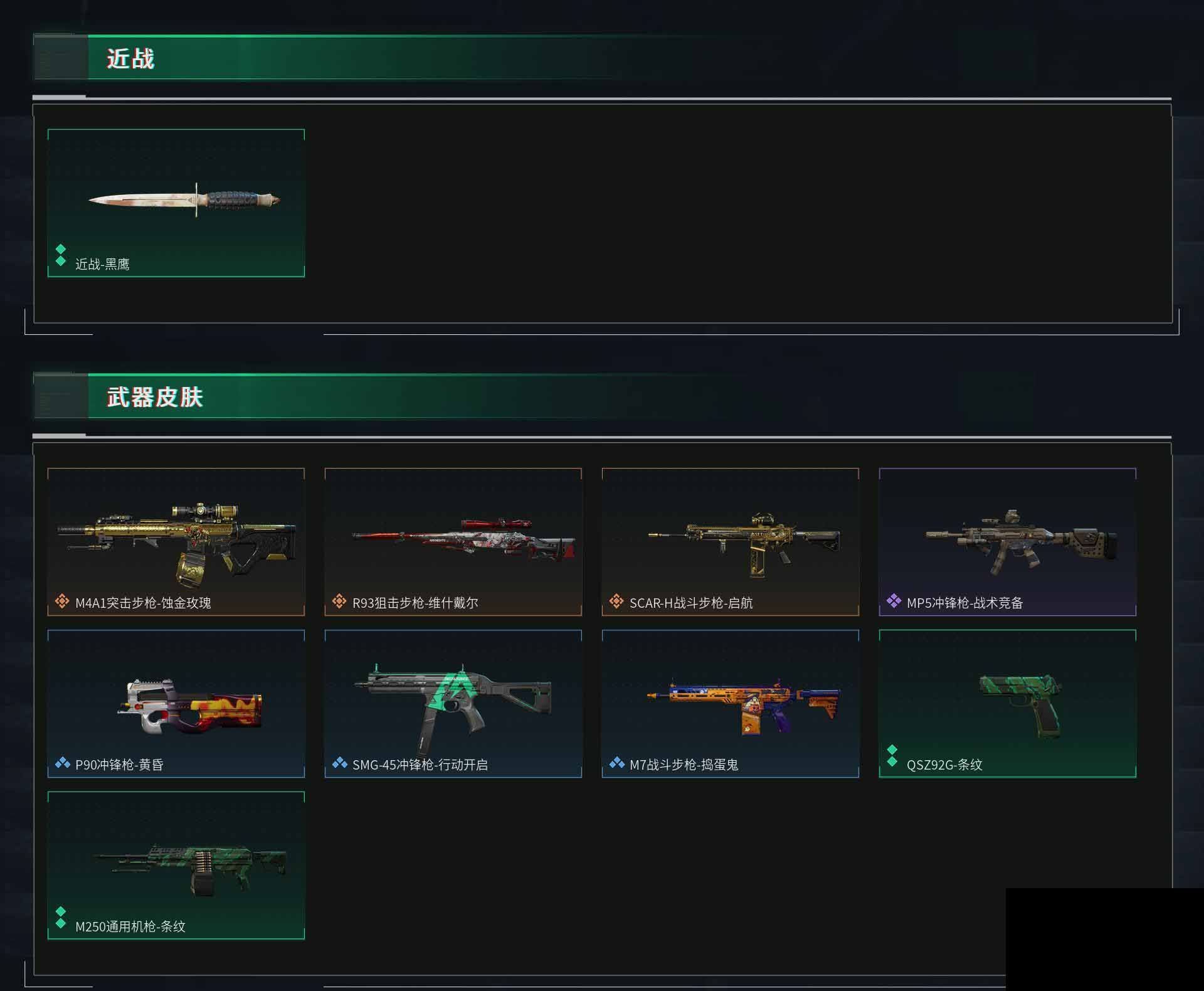Select R93狙击步枪-维什戴尔 sniper rifle image
The height and width of the screenshot is (991, 1204).
click(x=464, y=538)
